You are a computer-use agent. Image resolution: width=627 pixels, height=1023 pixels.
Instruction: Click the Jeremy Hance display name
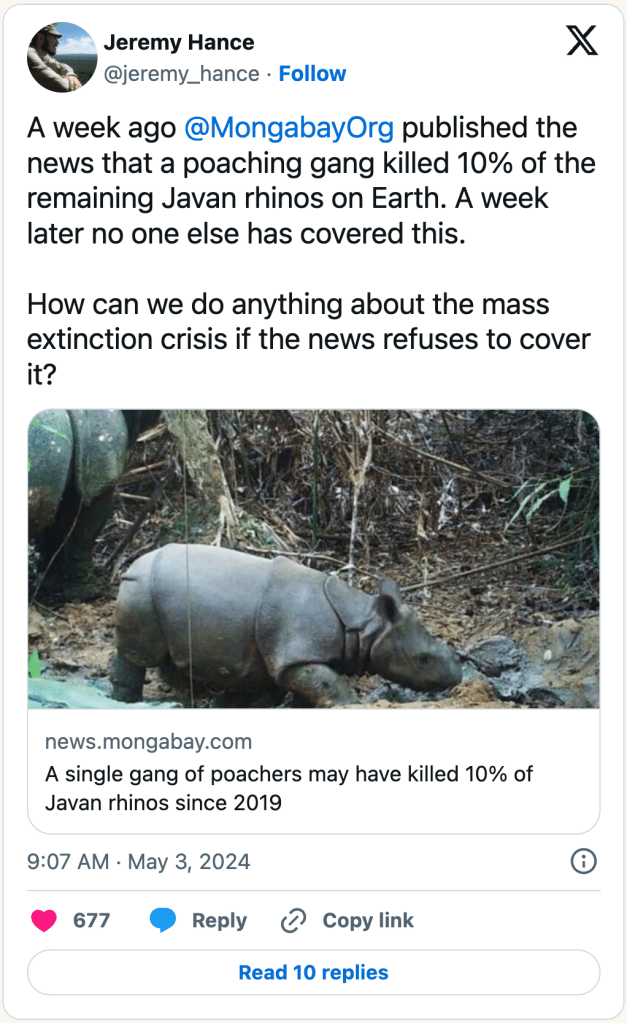click(x=179, y=42)
